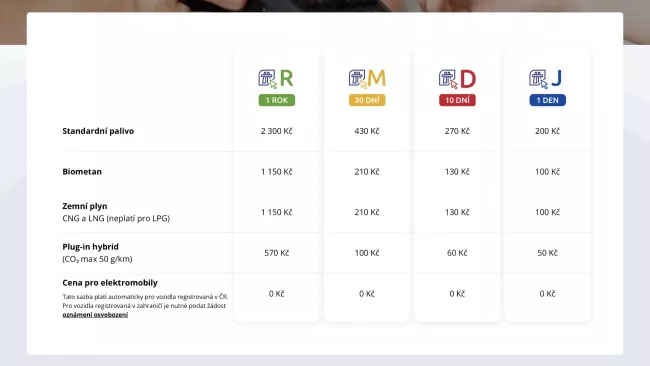Image resolution: width=650 pixels, height=366 pixels.
Task: Click the 200 Kč price
Action: (548, 131)
